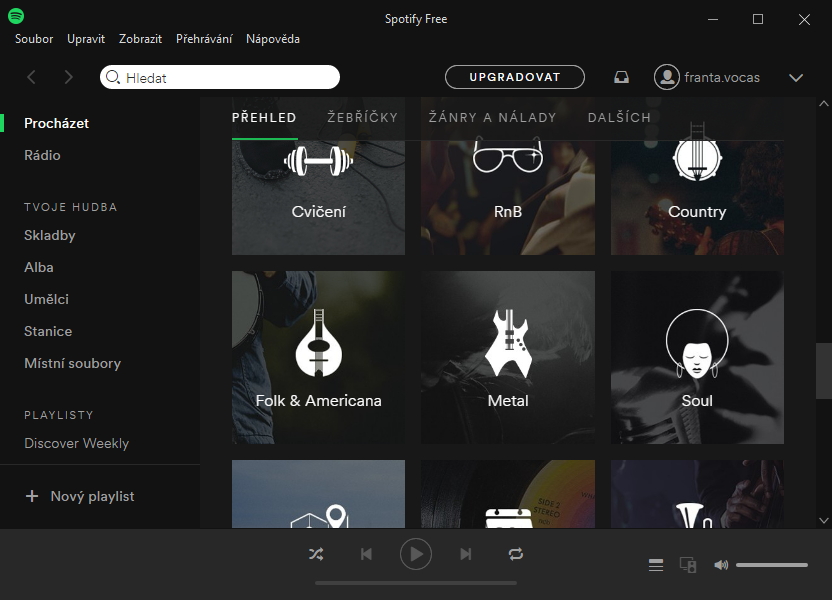Open the Soubor menu
The height and width of the screenshot is (600, 832).
(34, 39)
